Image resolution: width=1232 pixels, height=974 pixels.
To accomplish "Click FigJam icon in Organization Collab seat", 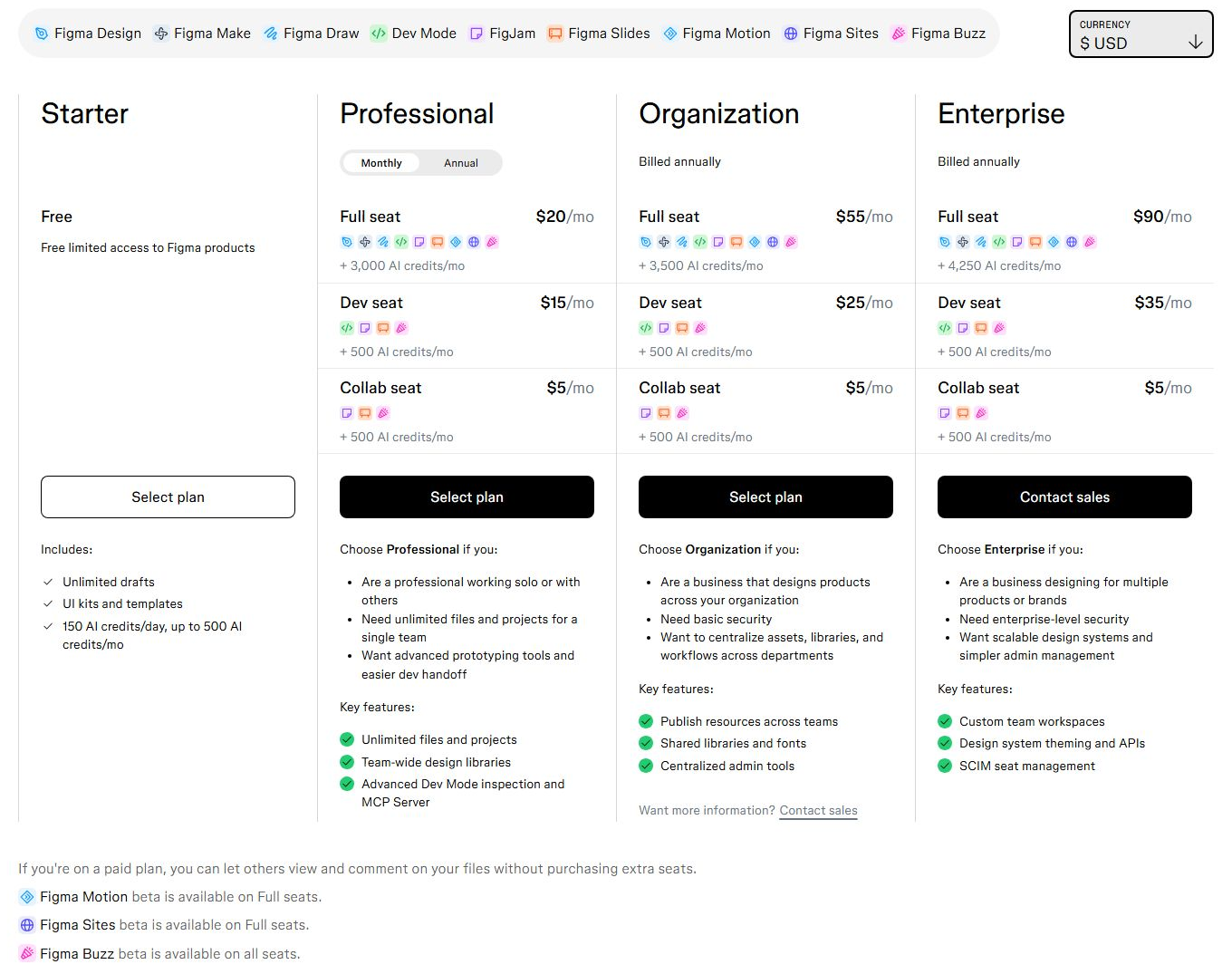I will pos(646,413).
